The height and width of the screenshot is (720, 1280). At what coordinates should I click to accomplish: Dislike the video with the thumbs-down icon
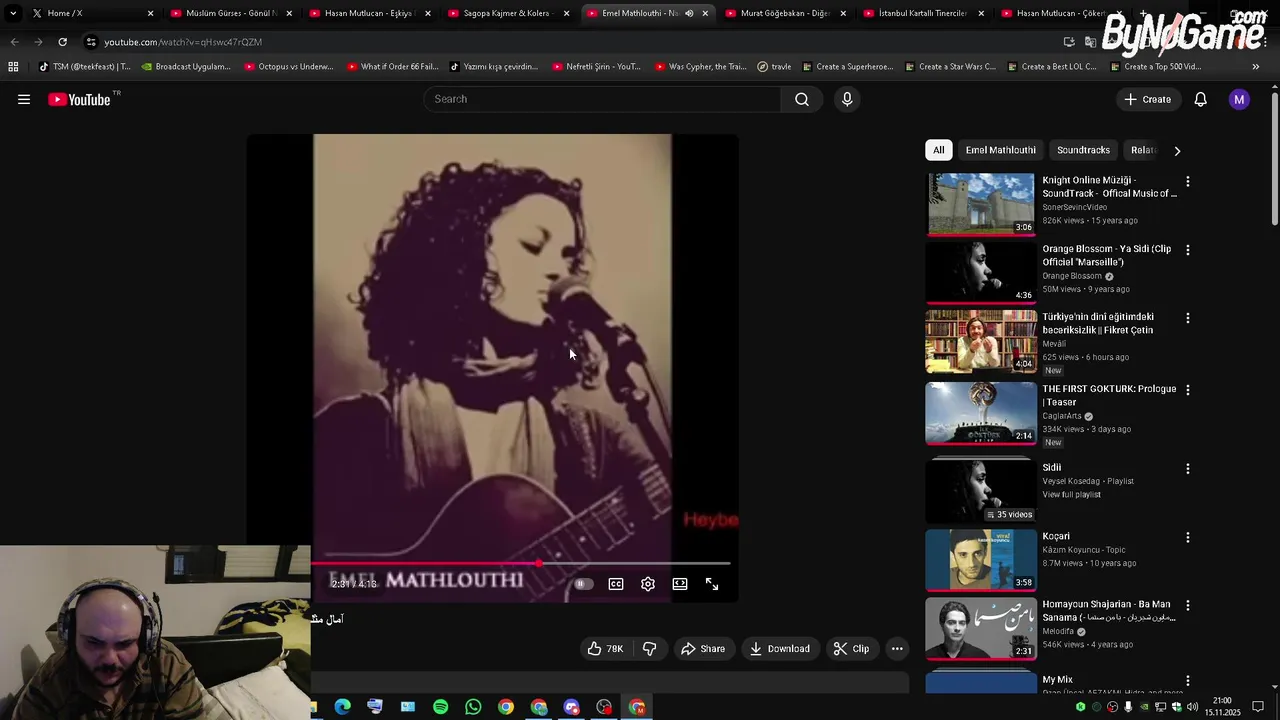click(x=650, y=649)
